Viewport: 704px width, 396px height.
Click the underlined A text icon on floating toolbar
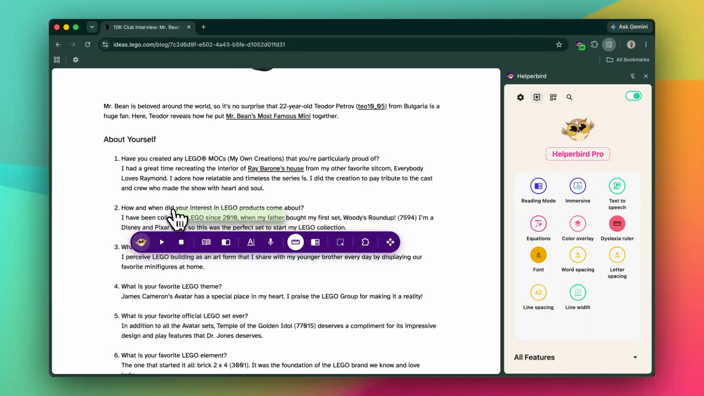click(251, 242)
